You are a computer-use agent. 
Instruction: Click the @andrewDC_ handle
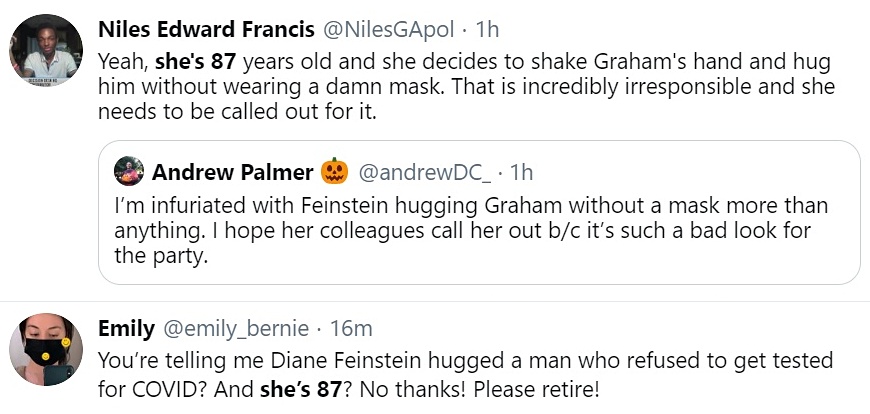click(425, 172)
